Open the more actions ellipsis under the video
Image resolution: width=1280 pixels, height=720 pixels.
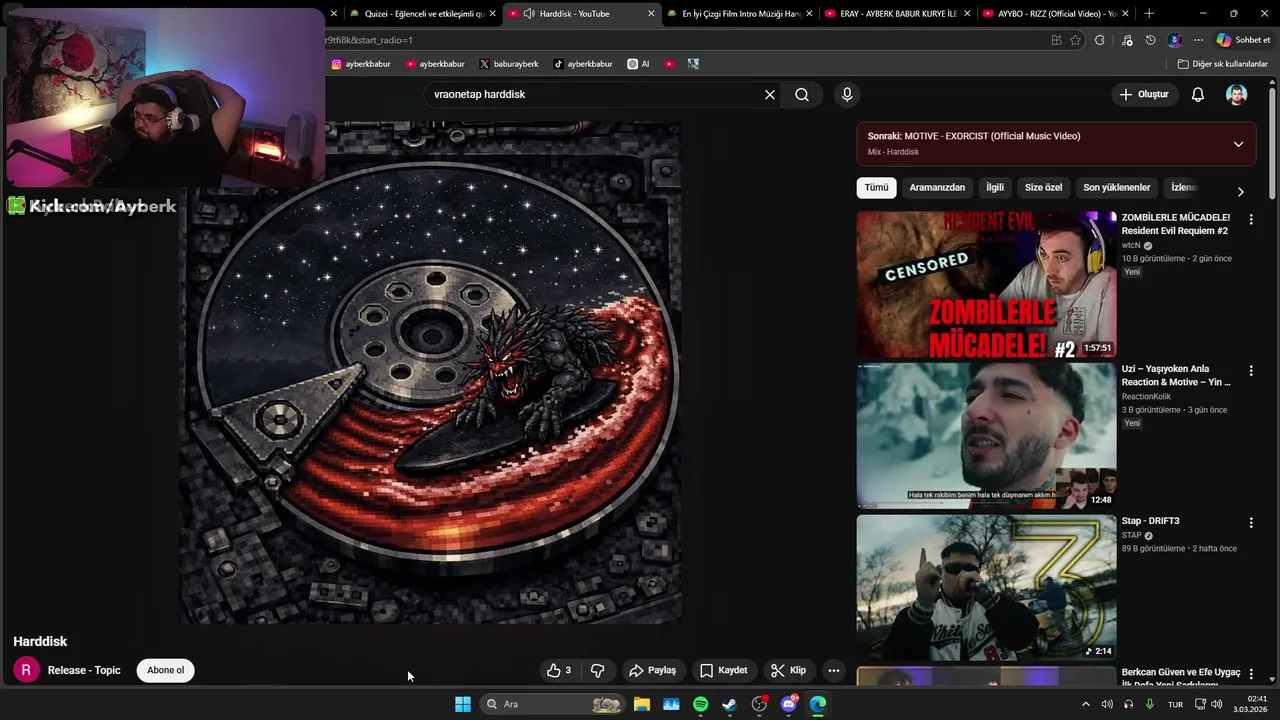[x=834, y=670]
